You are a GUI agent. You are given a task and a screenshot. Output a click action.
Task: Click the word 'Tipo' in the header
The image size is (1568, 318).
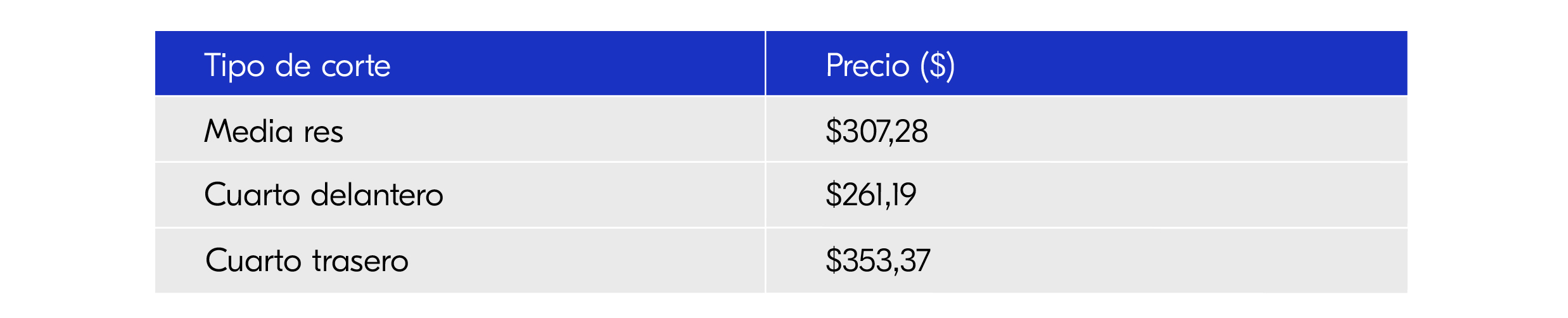click(234, 66)
